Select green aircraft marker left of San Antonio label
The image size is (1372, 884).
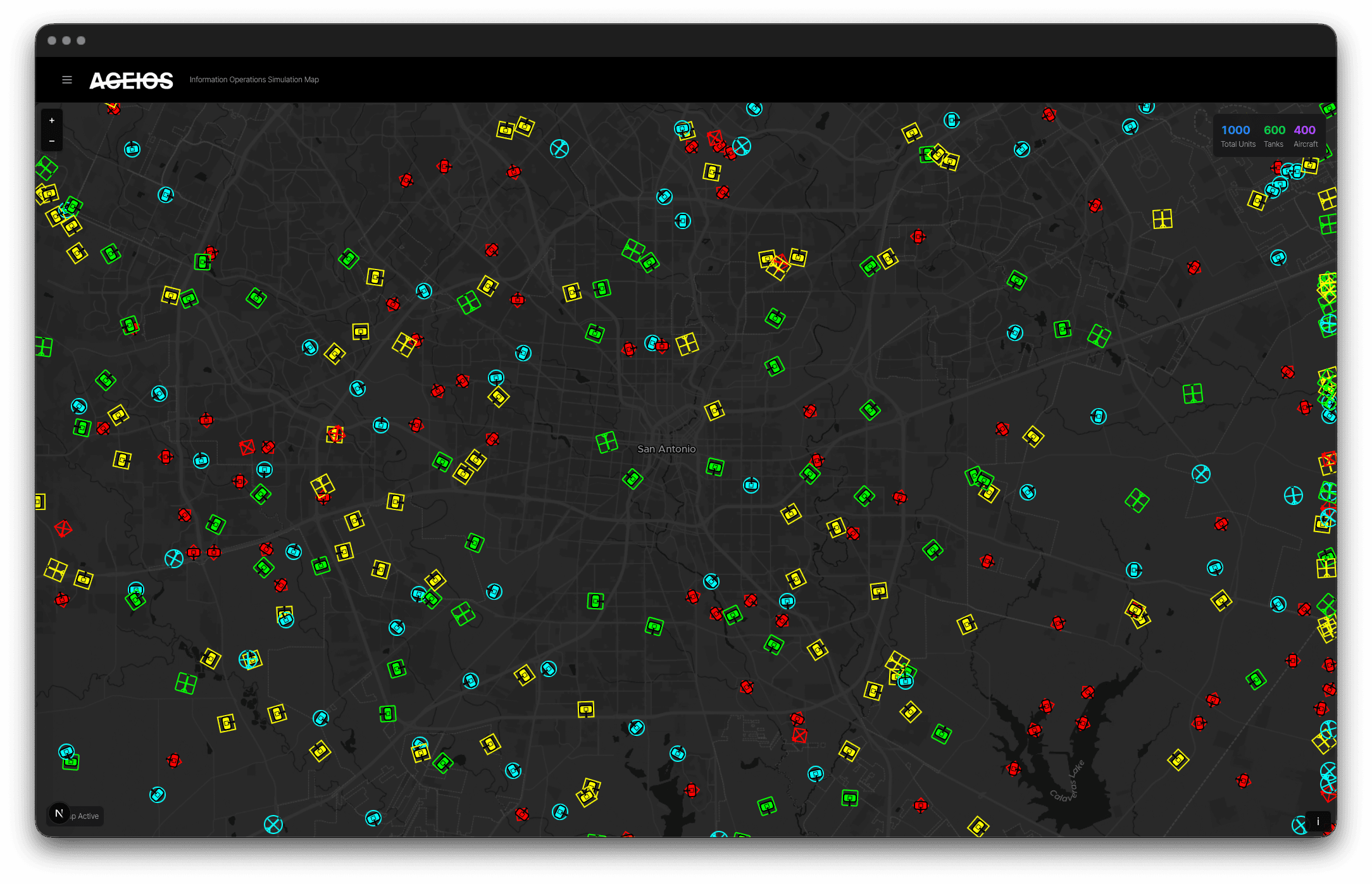click(x=606, y=442)
